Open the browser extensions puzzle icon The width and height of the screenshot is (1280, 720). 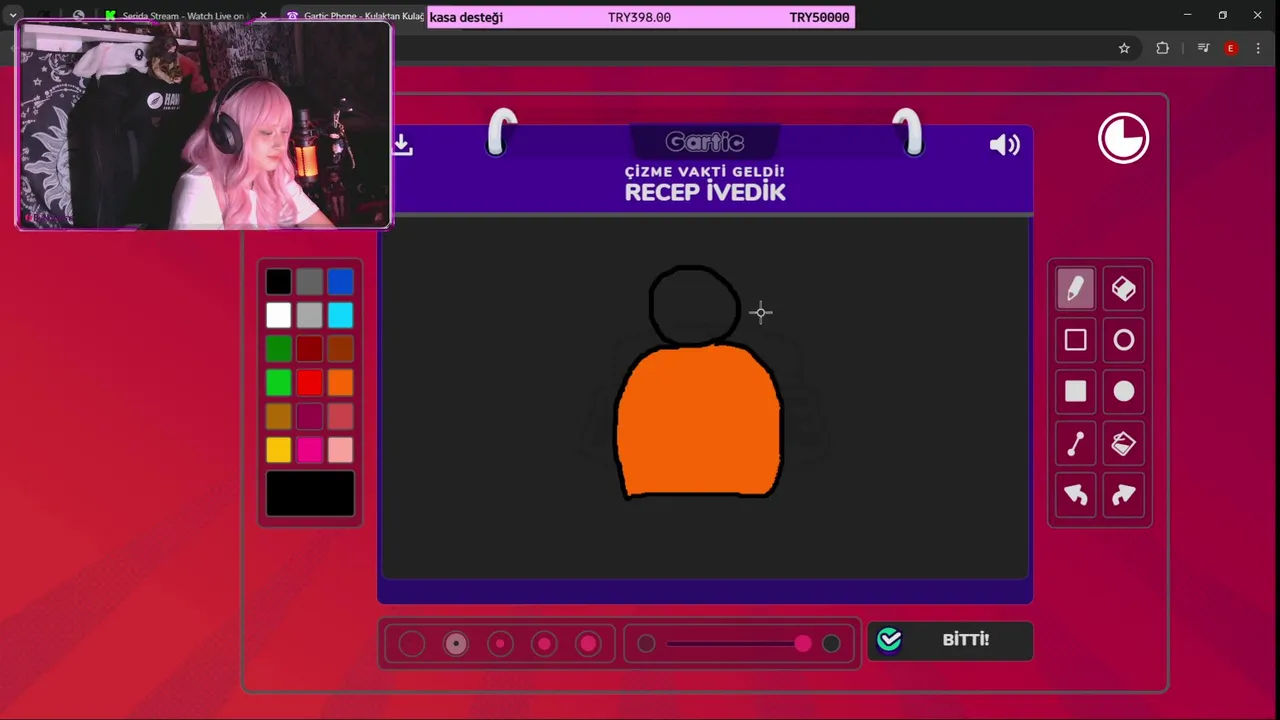1162,48
